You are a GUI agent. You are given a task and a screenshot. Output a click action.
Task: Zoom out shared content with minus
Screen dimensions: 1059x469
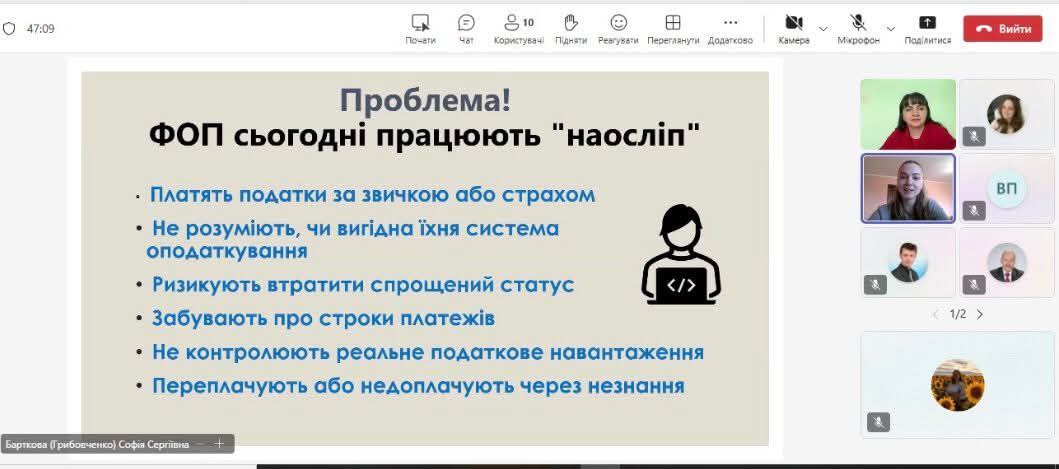tap(201, 443)
